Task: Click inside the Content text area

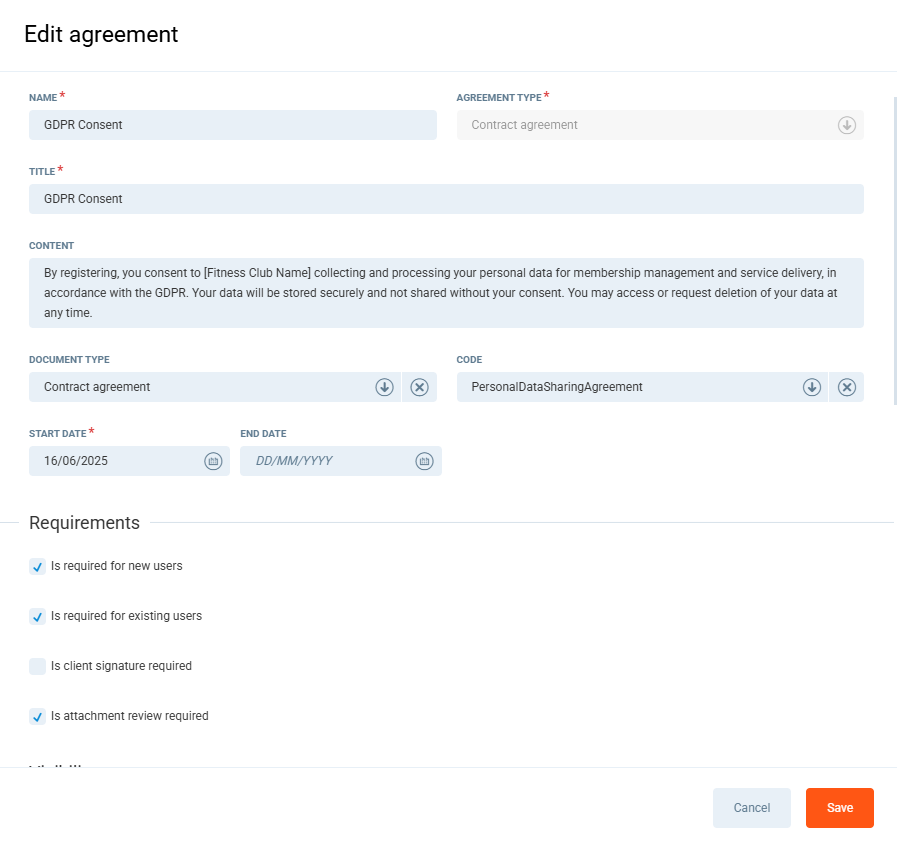Action: [446, 292]
